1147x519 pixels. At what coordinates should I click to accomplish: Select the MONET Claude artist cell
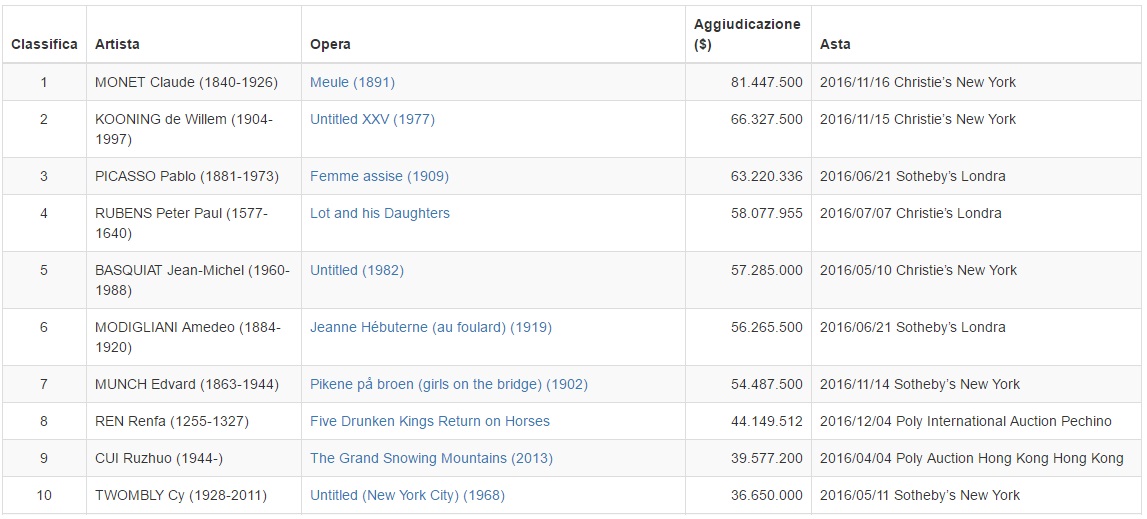point(186,82)
